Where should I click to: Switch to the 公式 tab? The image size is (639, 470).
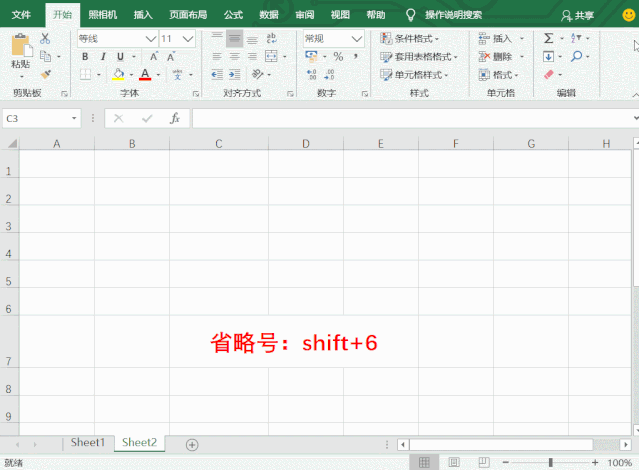(x=233, y=15)
